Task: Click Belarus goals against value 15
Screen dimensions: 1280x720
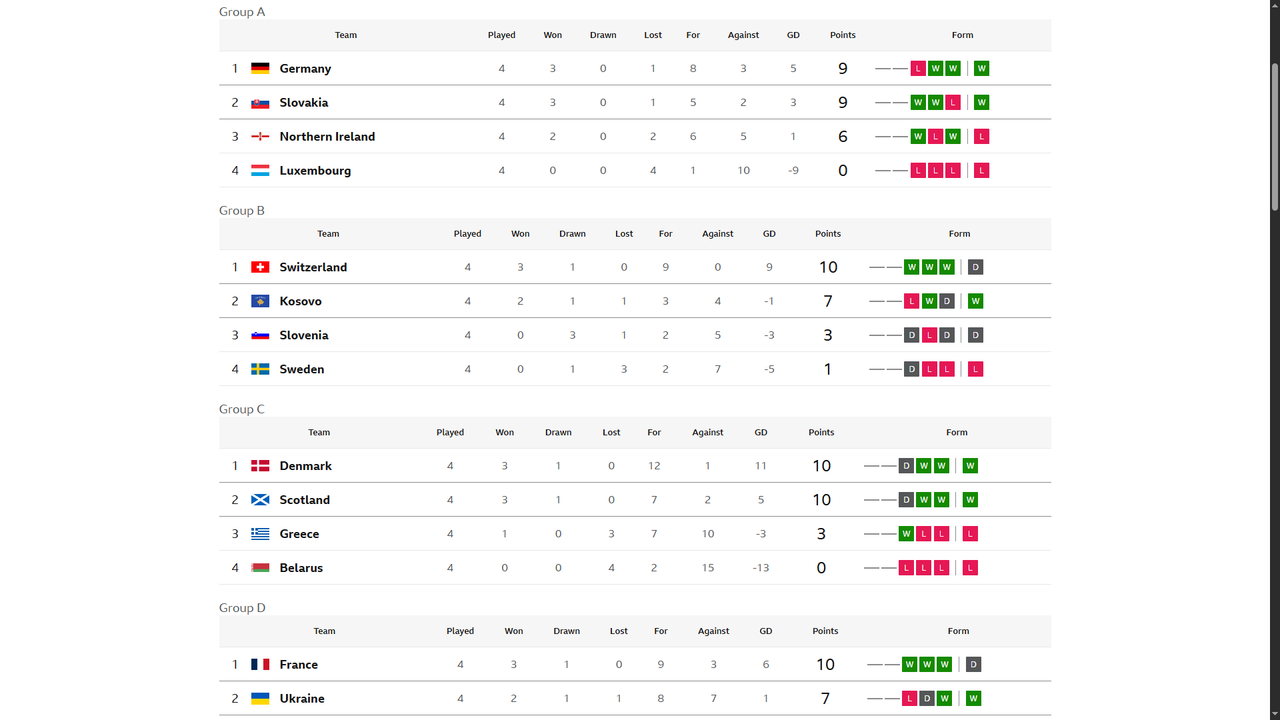Action: [708, 568]
